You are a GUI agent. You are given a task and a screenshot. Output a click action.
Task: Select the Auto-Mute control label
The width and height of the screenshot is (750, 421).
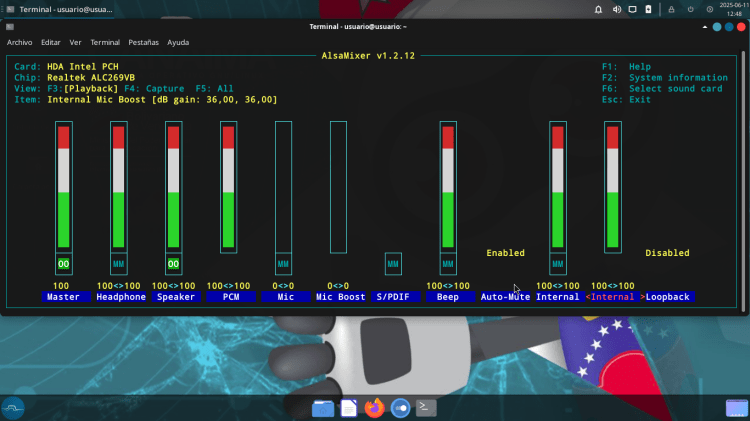click(505, 297)
